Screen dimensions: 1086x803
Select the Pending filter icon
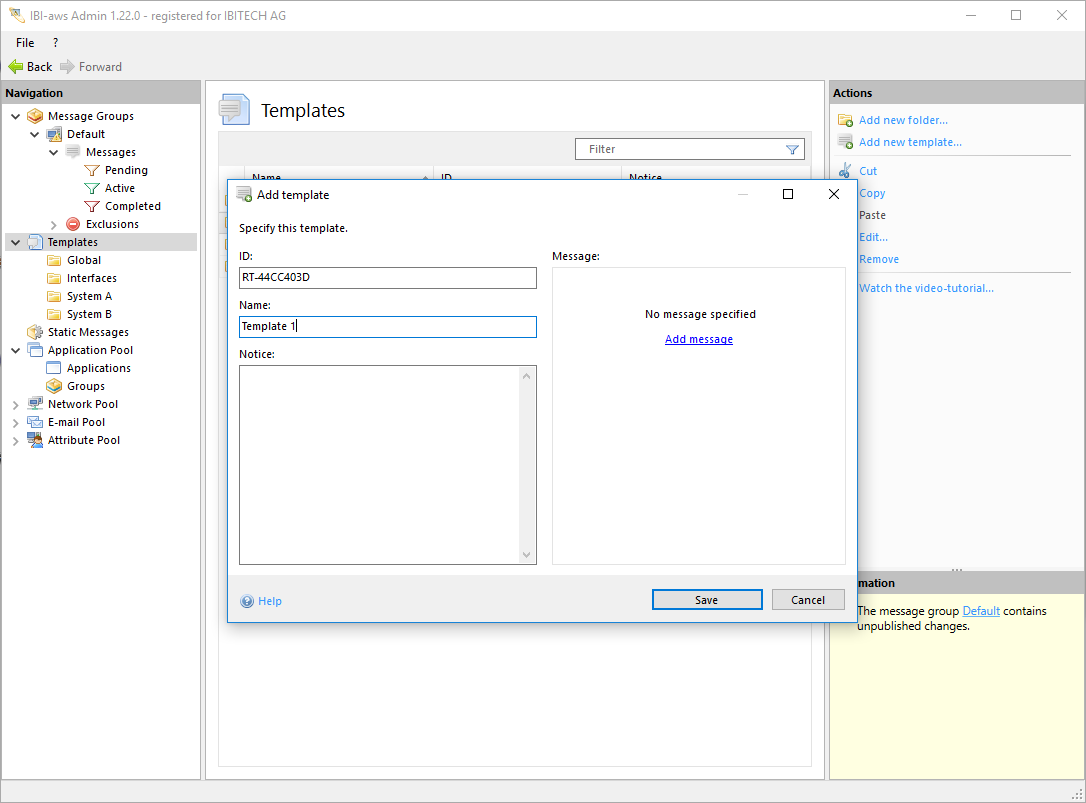pos(92,170)
